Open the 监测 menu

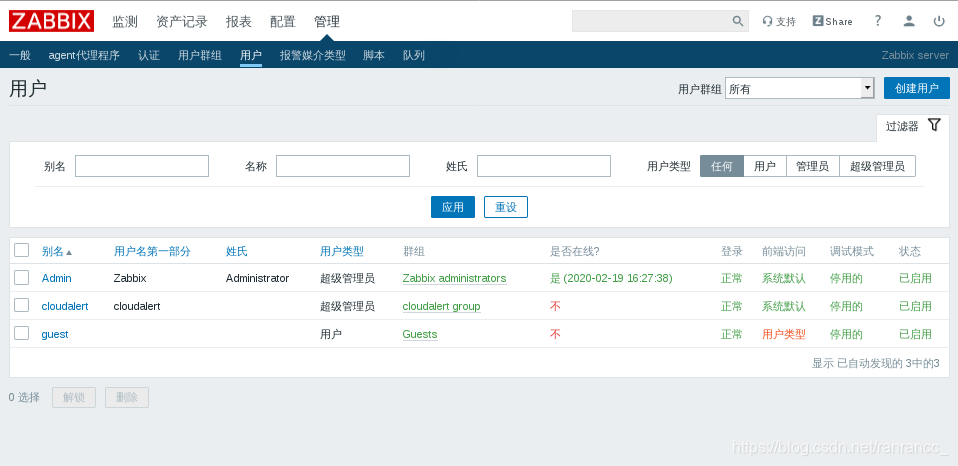pos(125,22)
